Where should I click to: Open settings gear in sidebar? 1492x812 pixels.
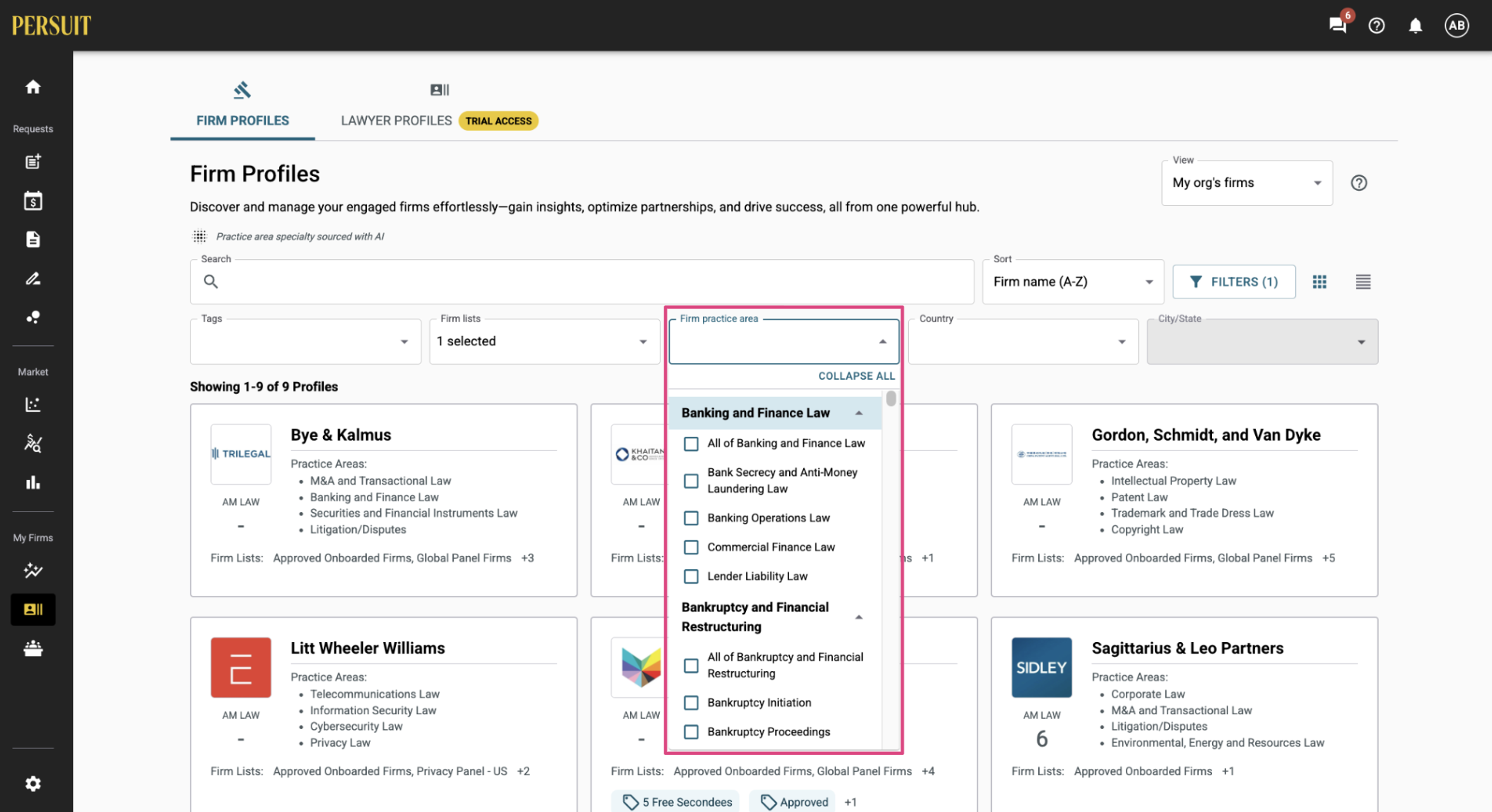pos(33,784)
